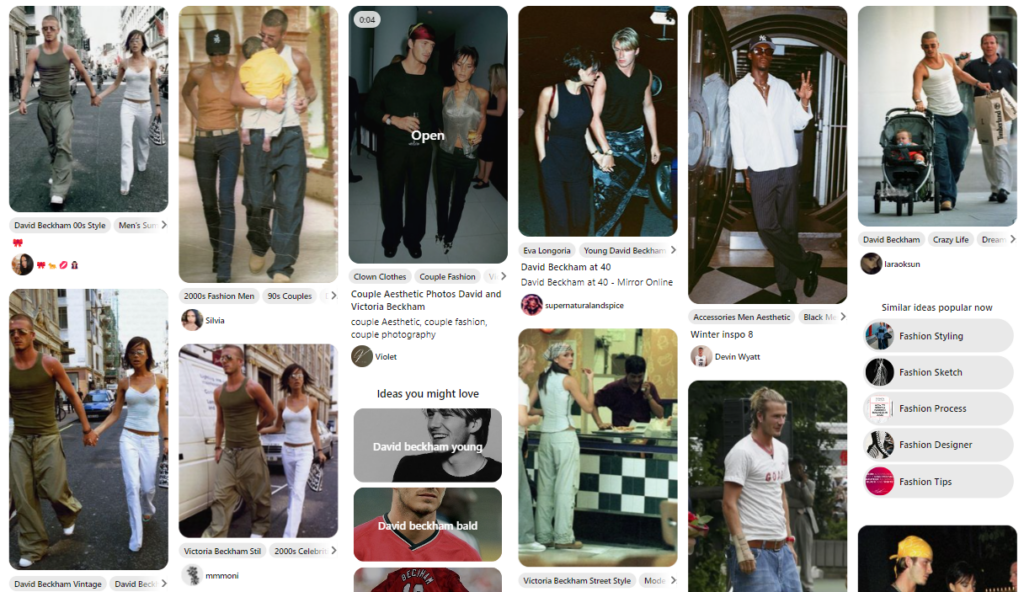Select the 2000s Fashion Men tag
Screen dimensions: 1024x592
[219, 296]
